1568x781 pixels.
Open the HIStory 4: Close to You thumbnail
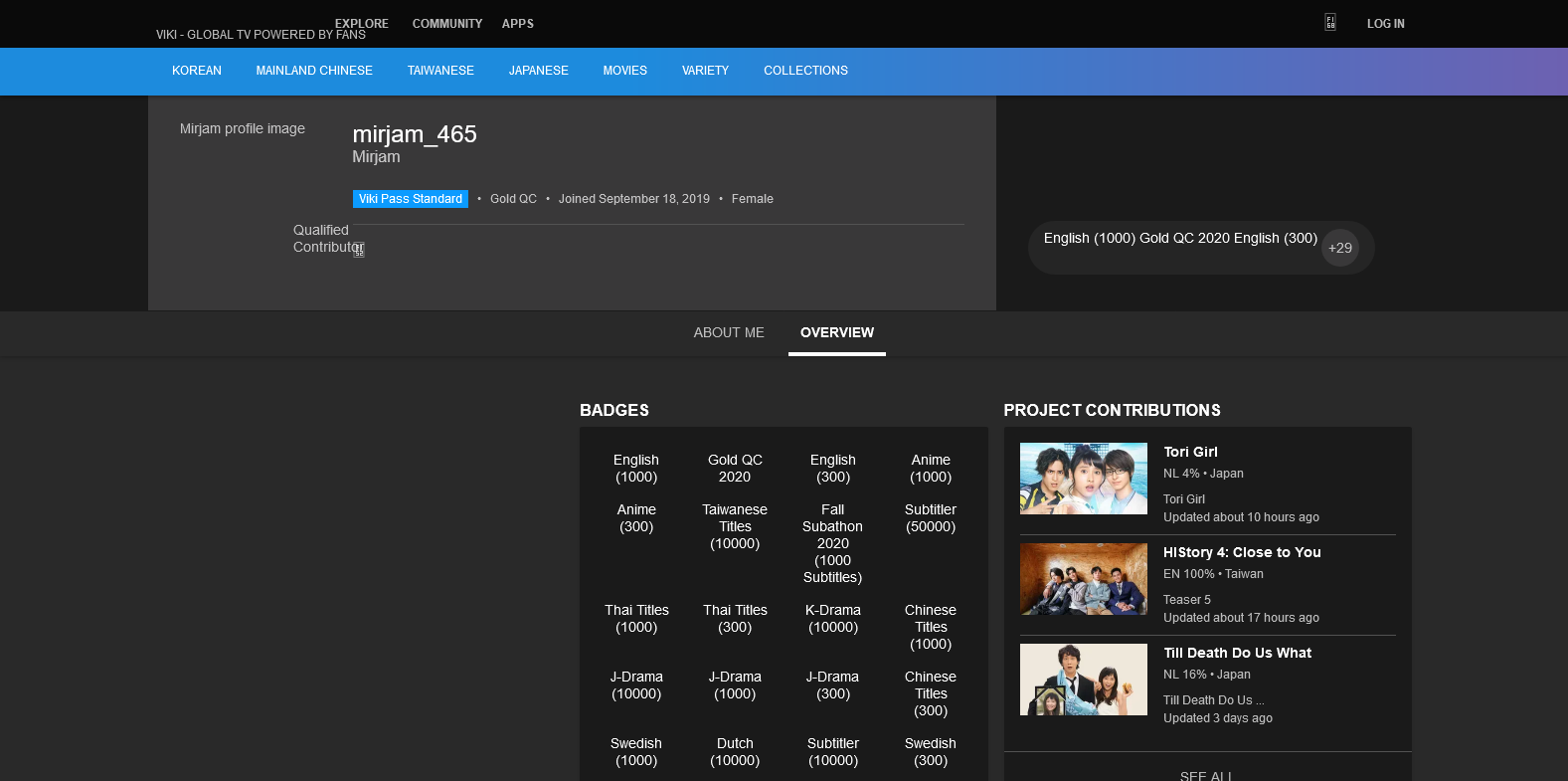tap(1084, 579)
